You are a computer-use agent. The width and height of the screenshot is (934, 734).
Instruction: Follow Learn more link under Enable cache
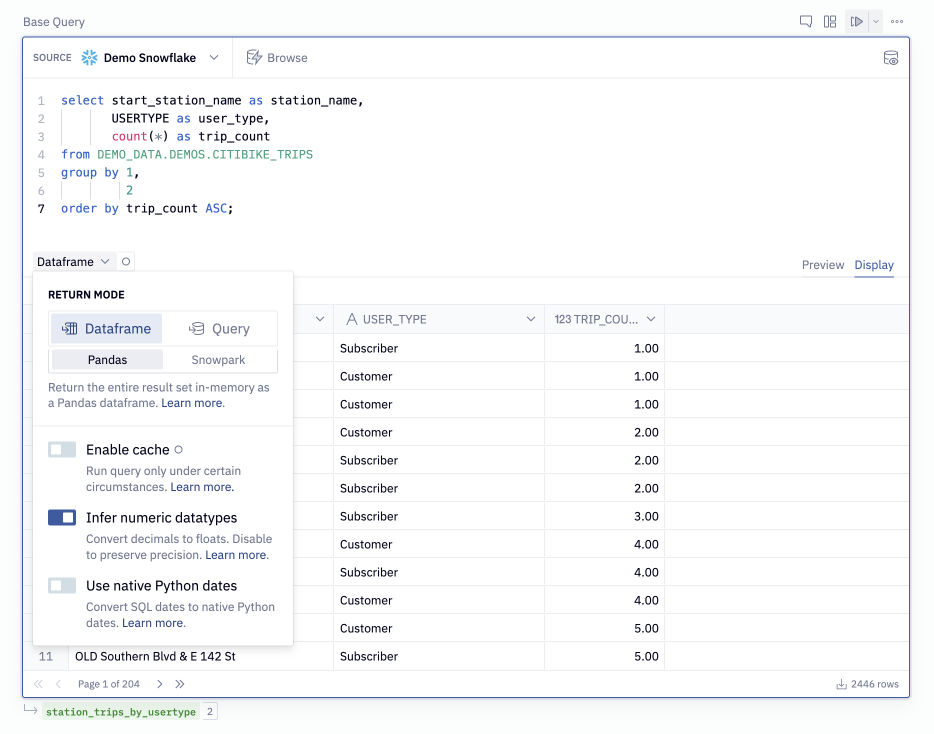[201, 487]
